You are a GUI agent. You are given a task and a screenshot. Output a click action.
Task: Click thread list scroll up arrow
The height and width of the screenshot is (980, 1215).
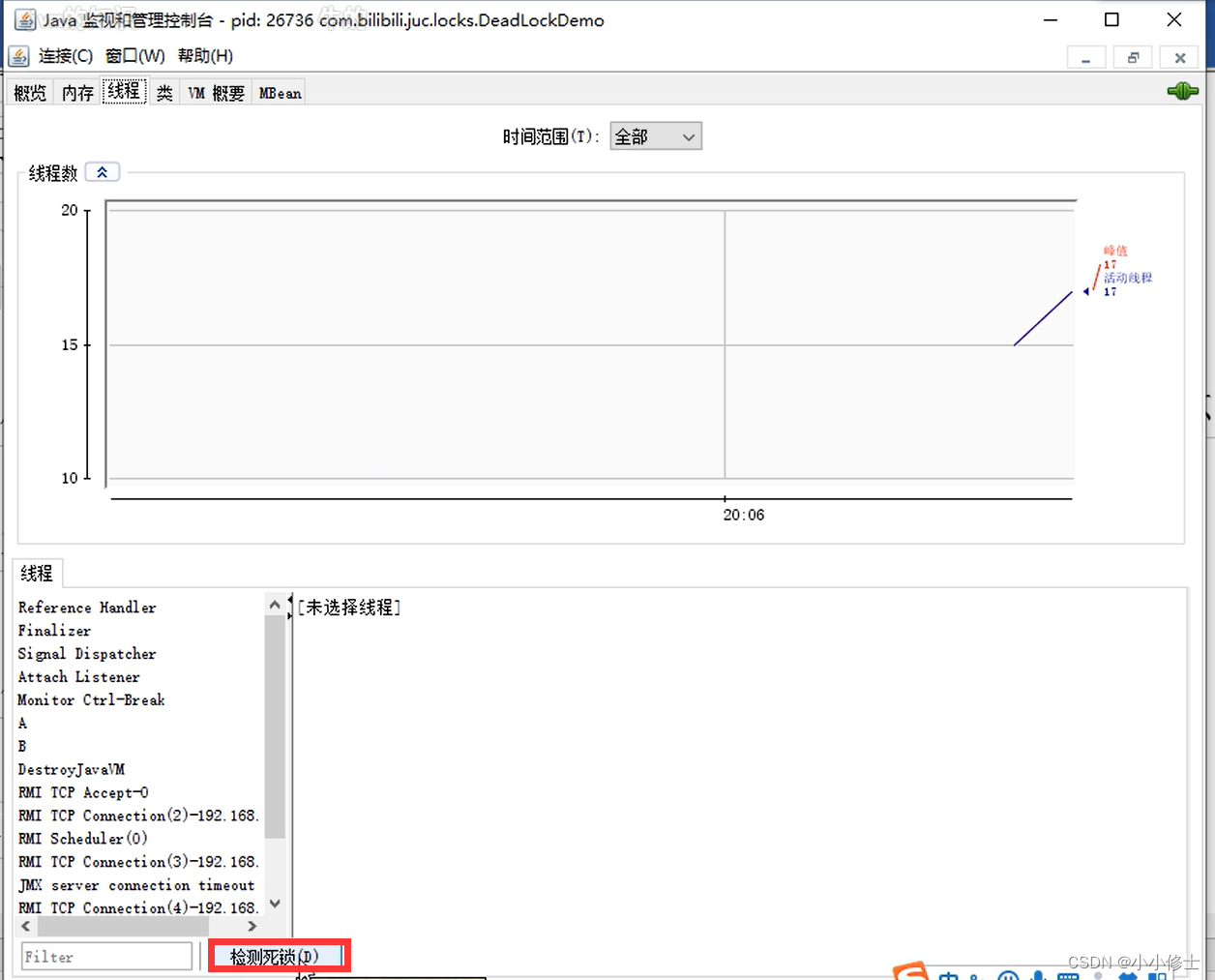[x=275, y=605]
